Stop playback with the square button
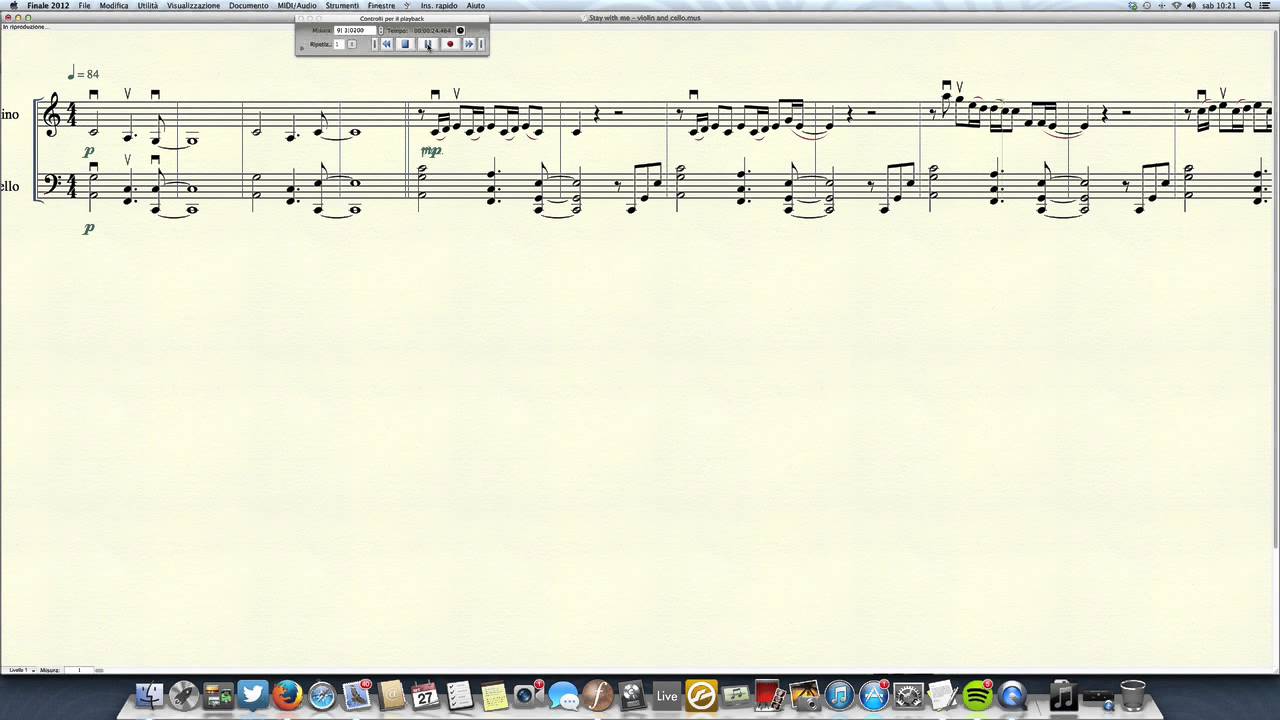The image size is (1280, 720). point(405,44)
